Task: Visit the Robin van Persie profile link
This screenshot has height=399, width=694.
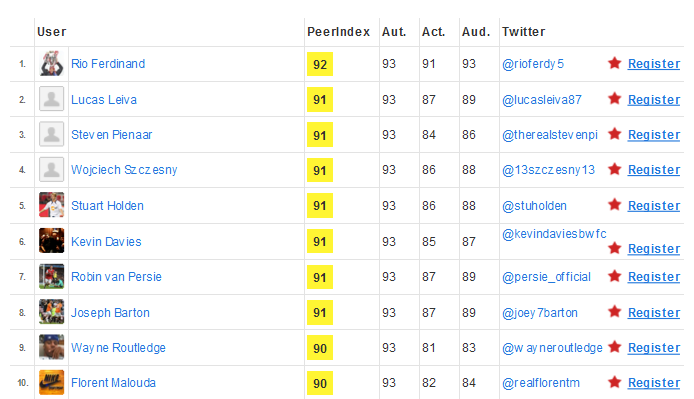Action: tap(116, 277)
